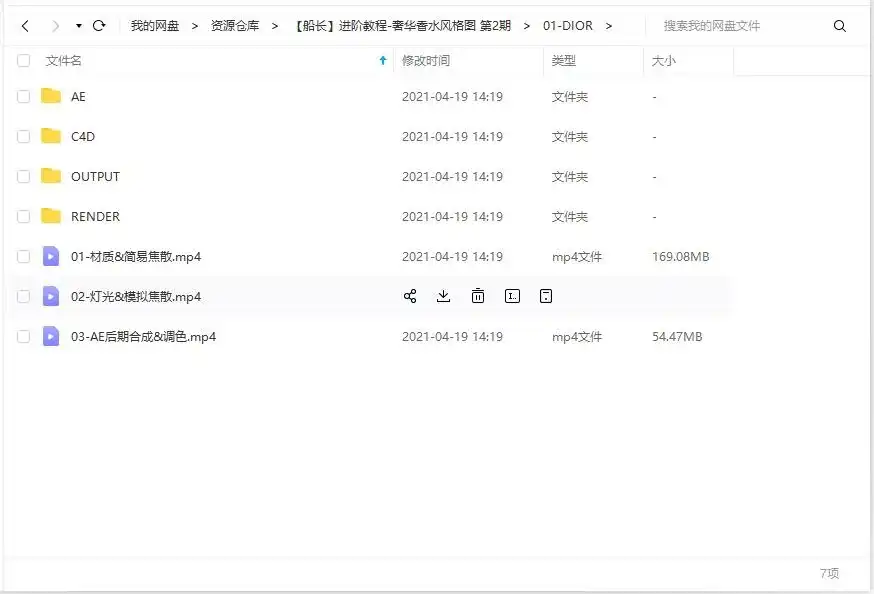
Task: Rename 02-灯光&模拟焦散.mp4 with rename icon
Action: (512, 296)
